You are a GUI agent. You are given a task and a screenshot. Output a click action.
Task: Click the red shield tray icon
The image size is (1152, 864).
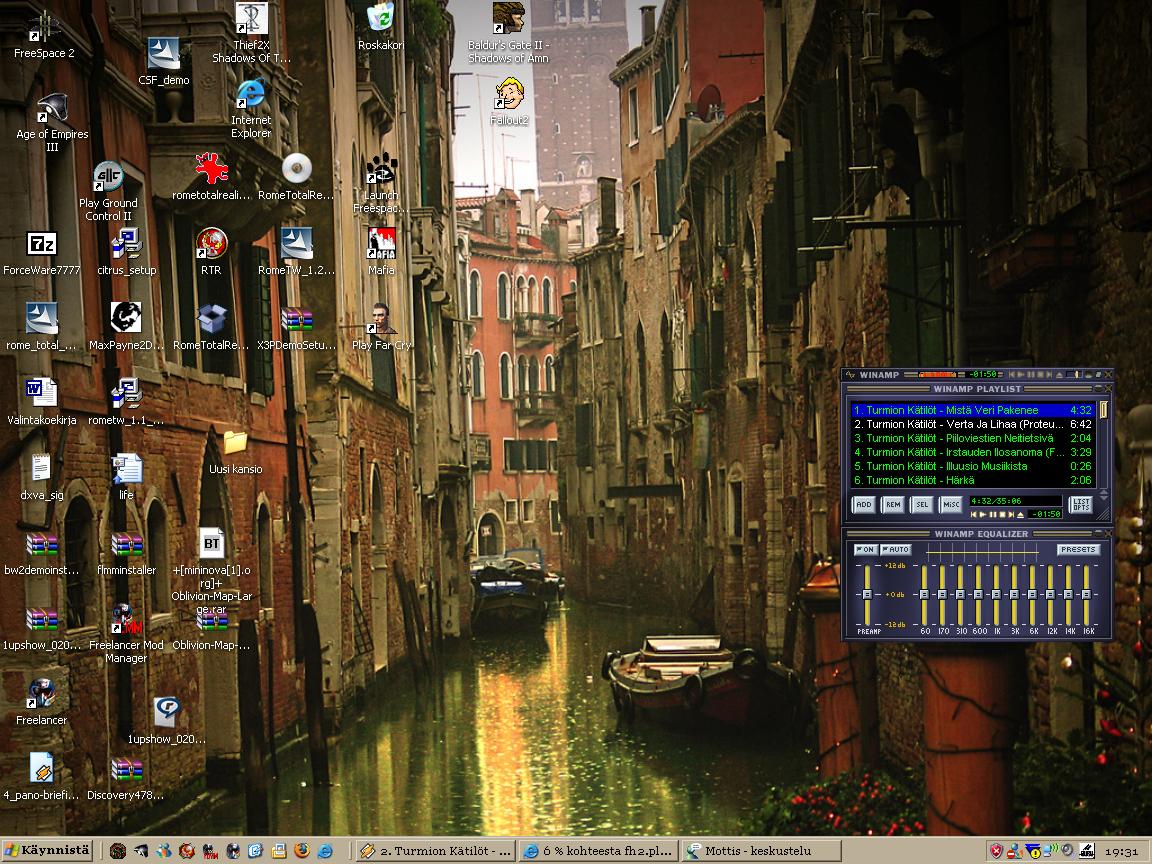tap(996, 851)
